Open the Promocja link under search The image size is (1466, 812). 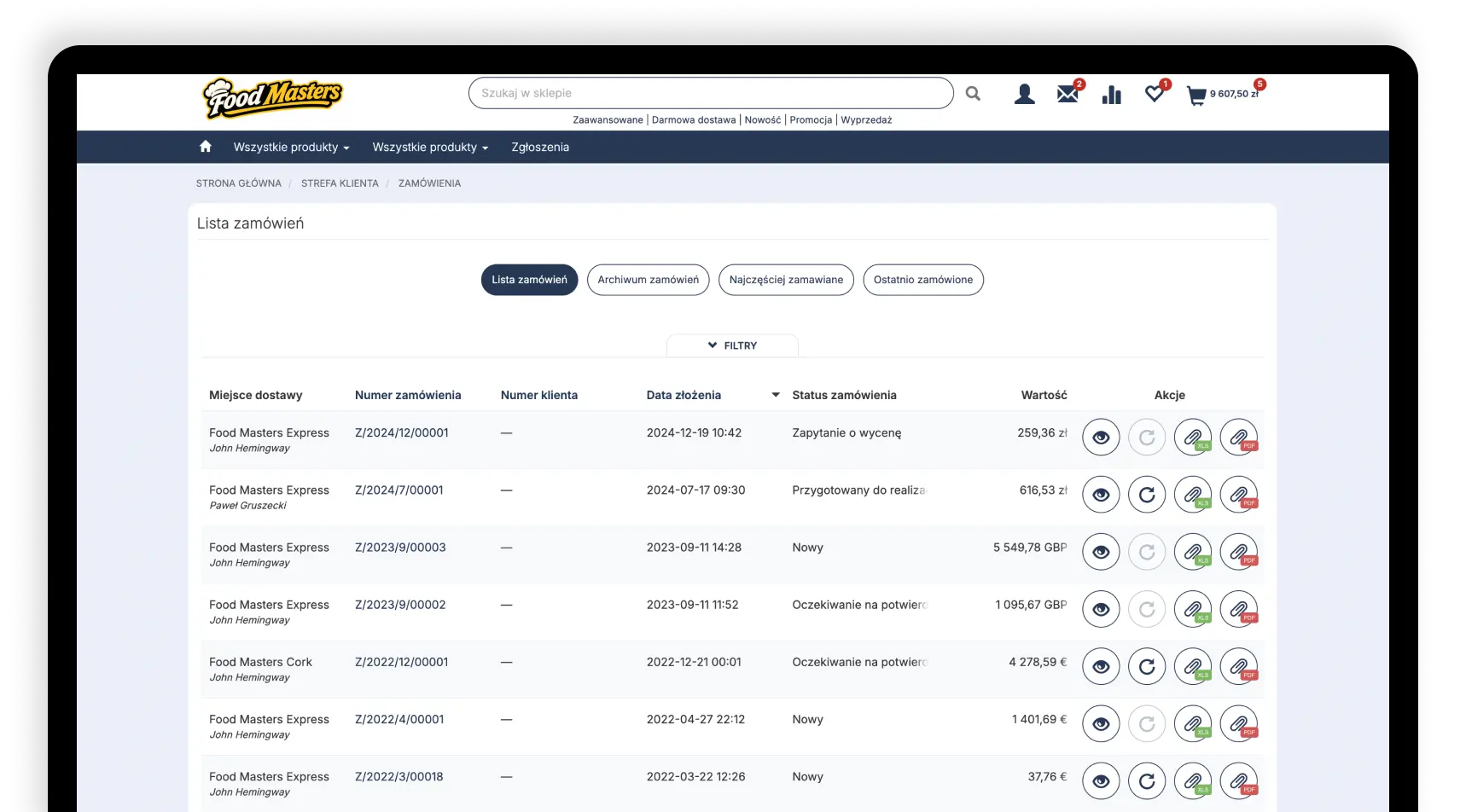point(810,120)
